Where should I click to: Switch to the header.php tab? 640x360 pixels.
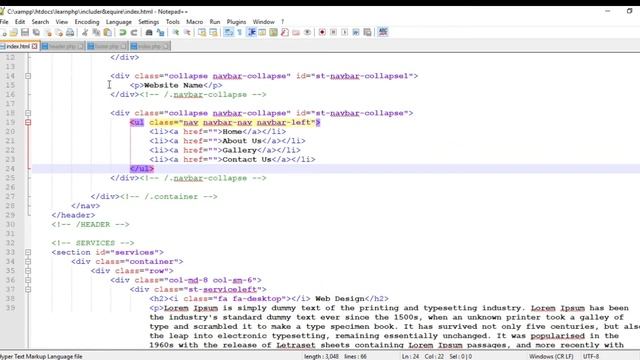coord(62,46)
